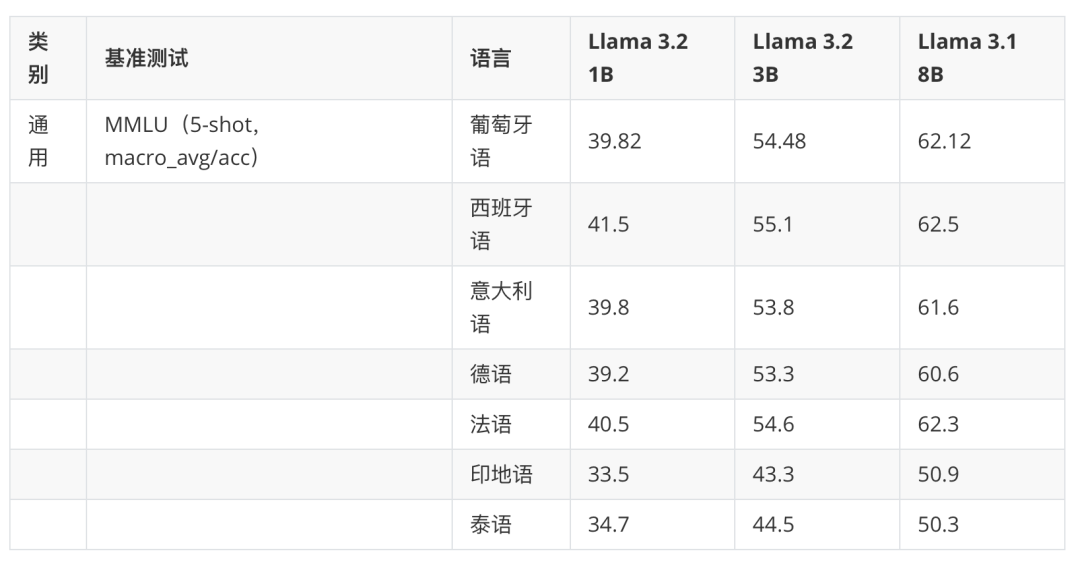This screenshot has height=570, width=1080.
Task: Click the 54.48 score value
Action: [779, 141]
